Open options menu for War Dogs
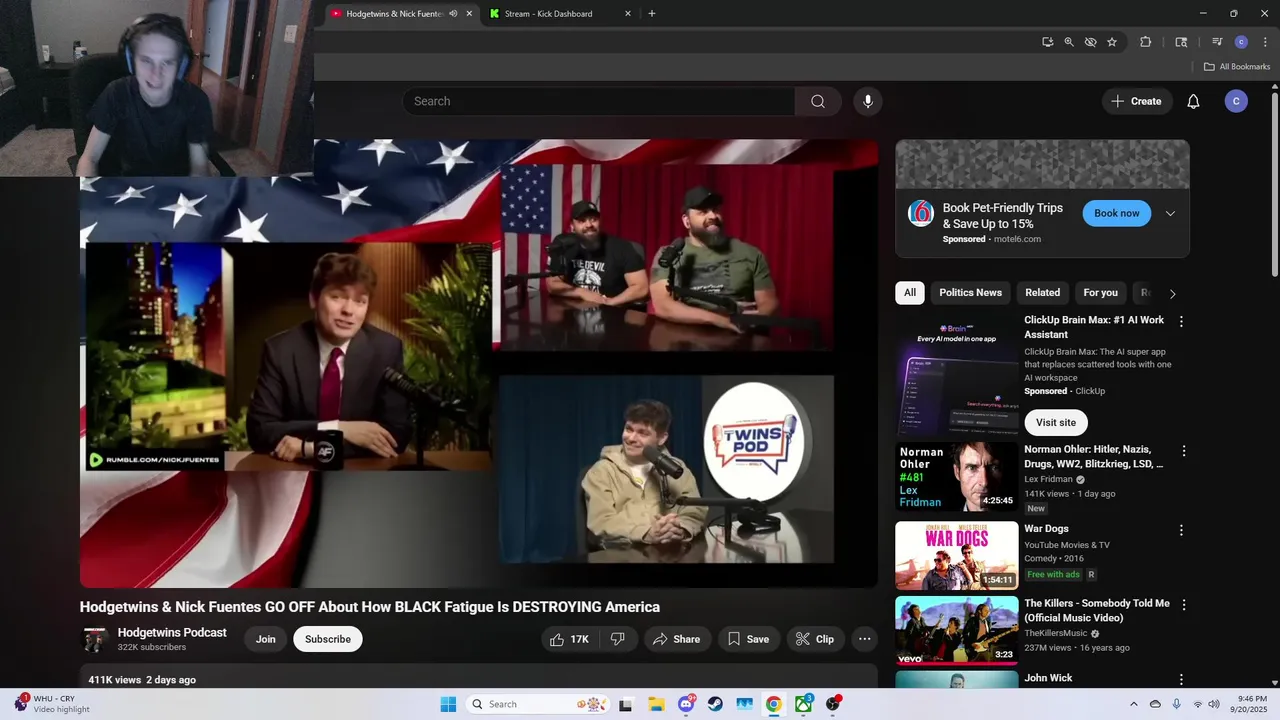The height and width of the screenshot is (720, 1280). [1181, 530]
